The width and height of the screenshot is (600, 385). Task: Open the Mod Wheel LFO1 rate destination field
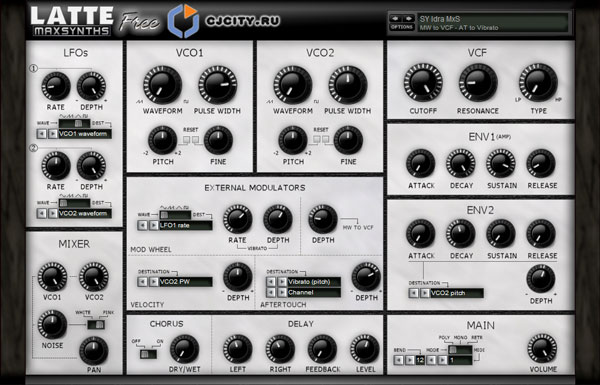click(186, 225)
